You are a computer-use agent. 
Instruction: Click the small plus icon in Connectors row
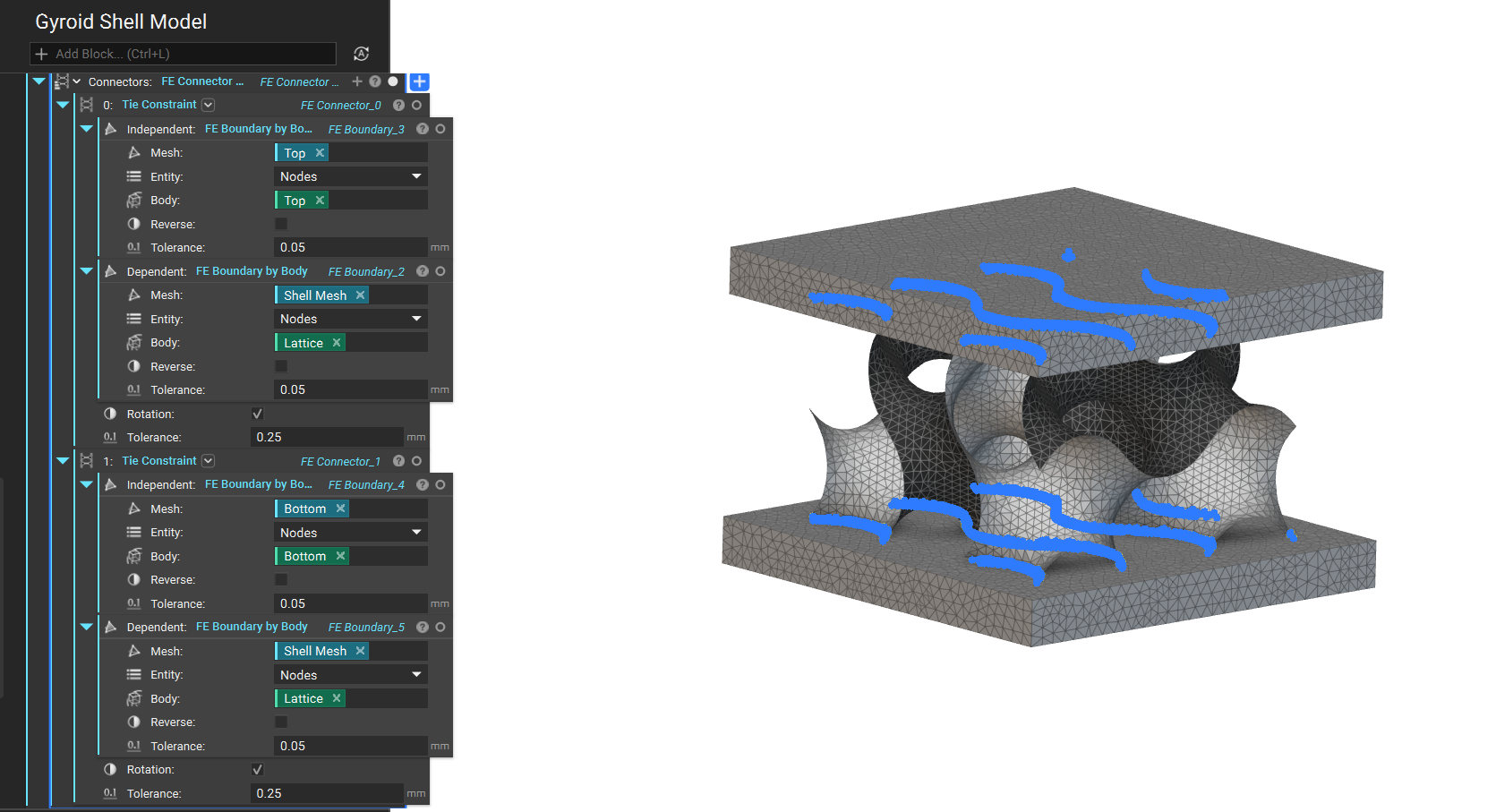click(x=357, y=81)
